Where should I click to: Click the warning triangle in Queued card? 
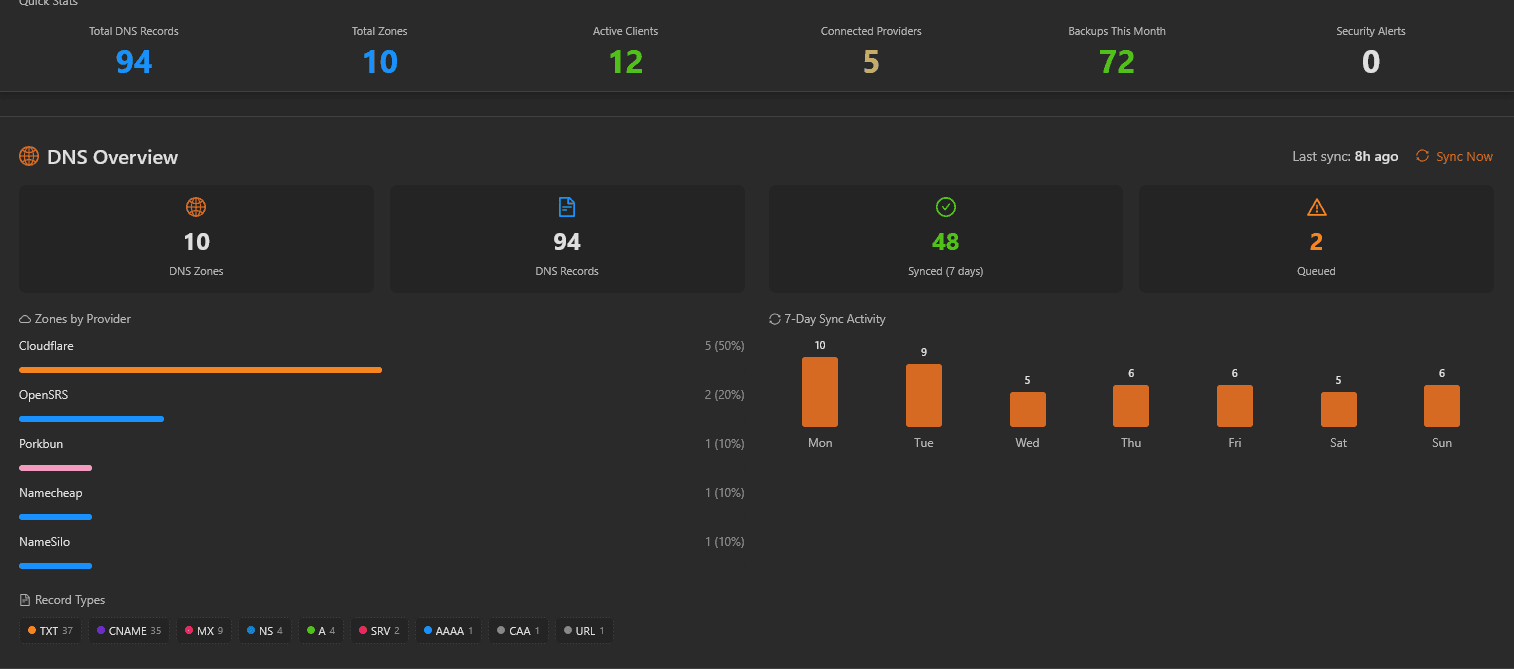coord(1316,207)
